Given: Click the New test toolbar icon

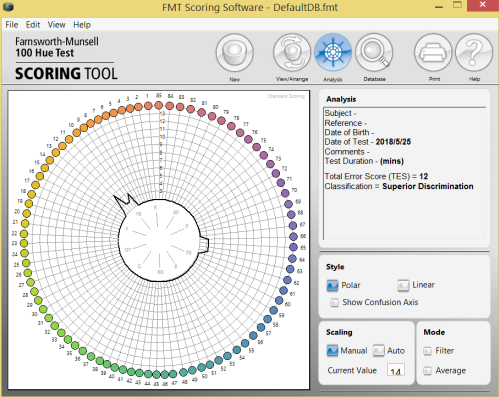Looking at the screenshot, I should [235, 53].
